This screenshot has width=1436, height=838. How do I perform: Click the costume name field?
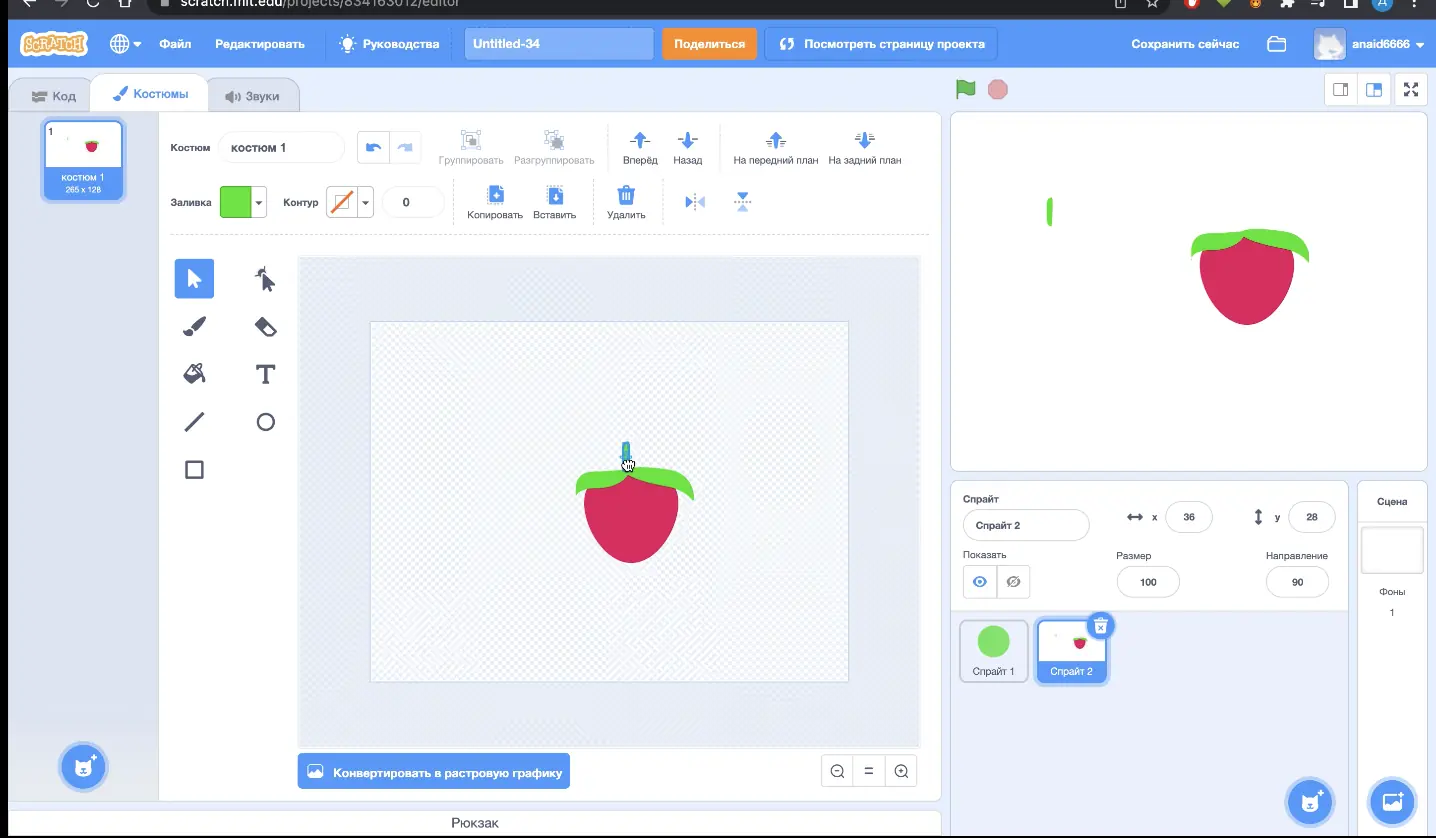[282, 147]
